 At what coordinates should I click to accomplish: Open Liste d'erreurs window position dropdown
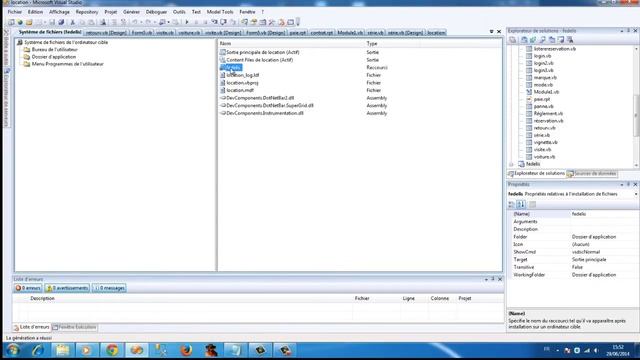(x=486, y=279)
